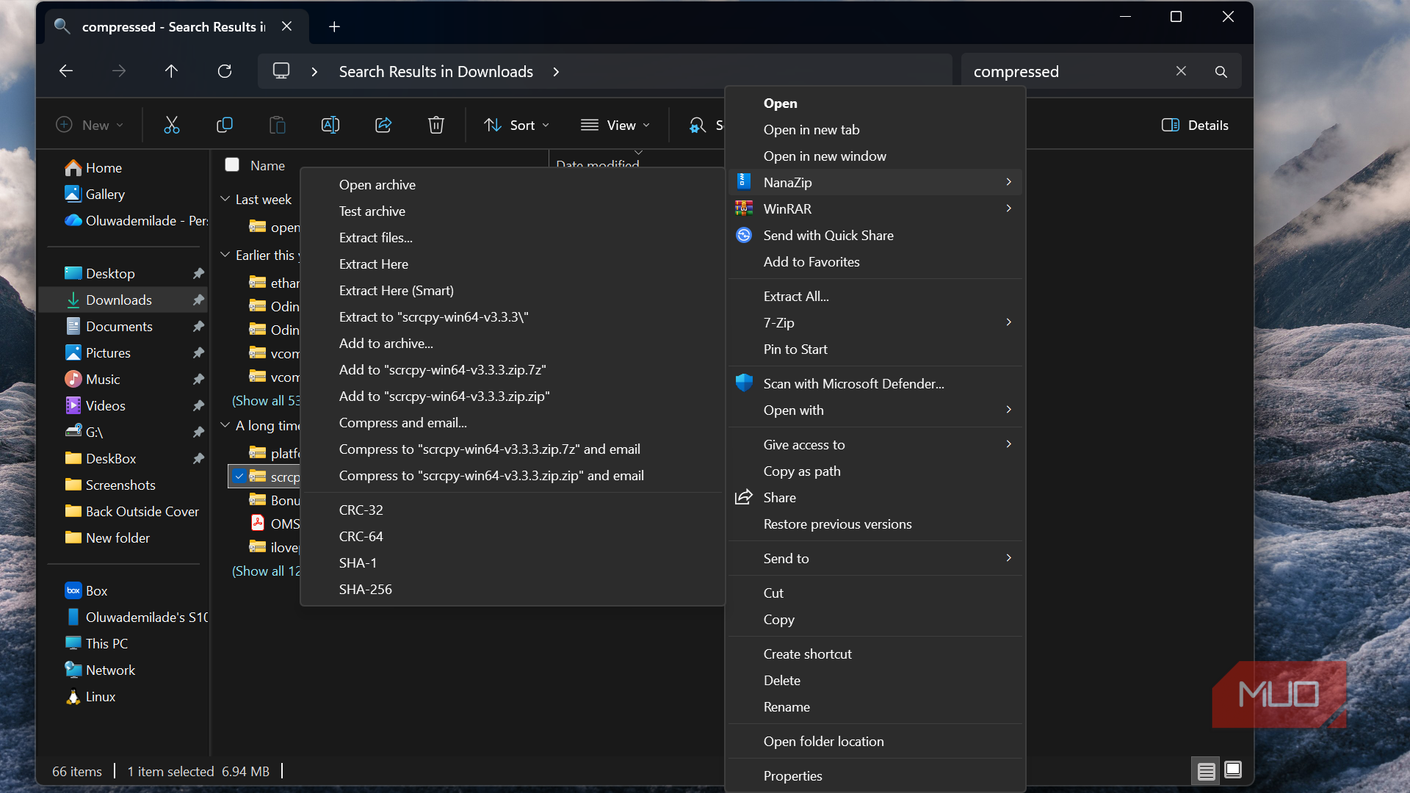Click the Share toolbar icon
The image size is (1410, 793).
[383, 125]
